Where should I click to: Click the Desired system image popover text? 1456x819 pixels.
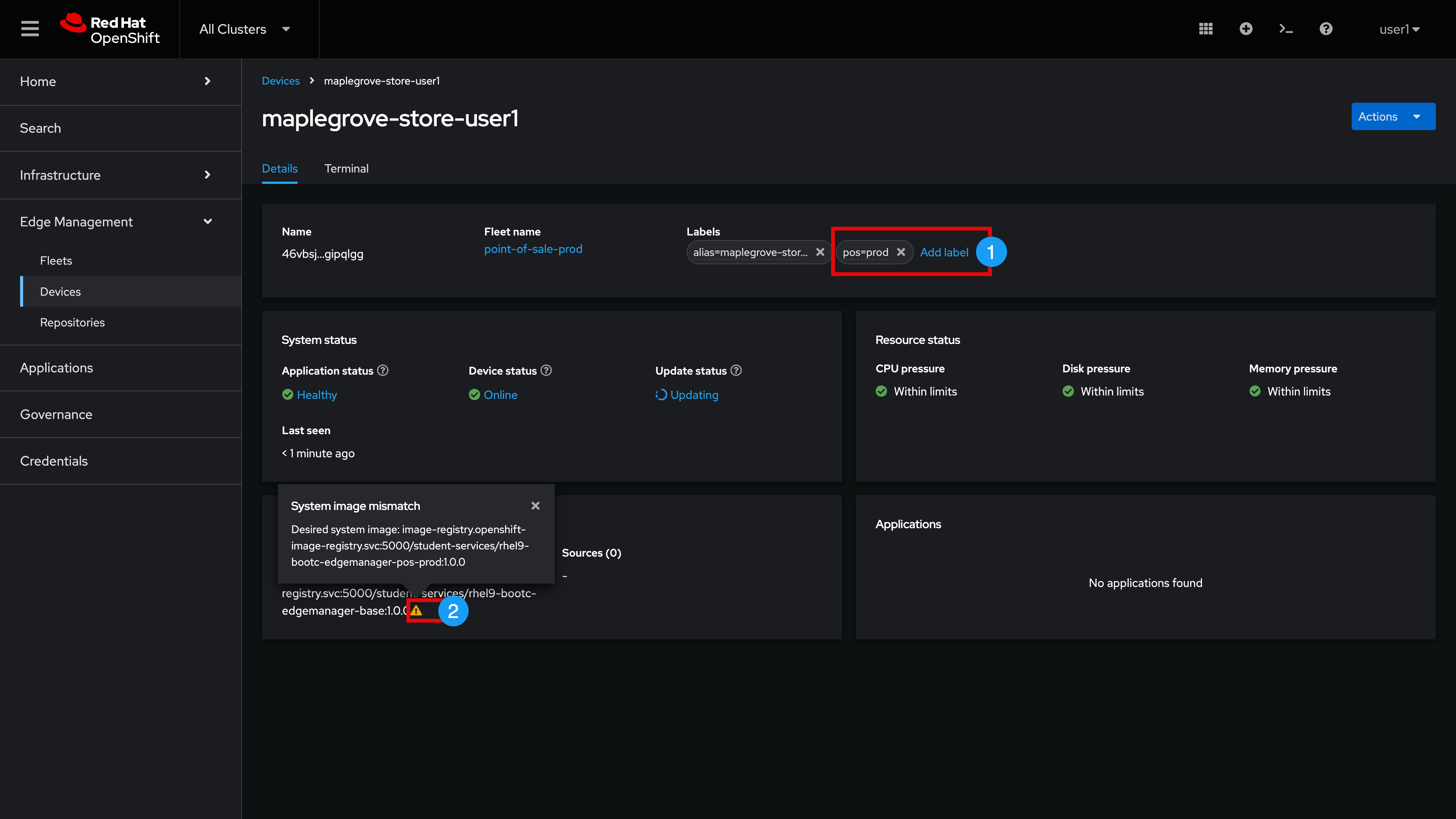click(x=410, y=546)
